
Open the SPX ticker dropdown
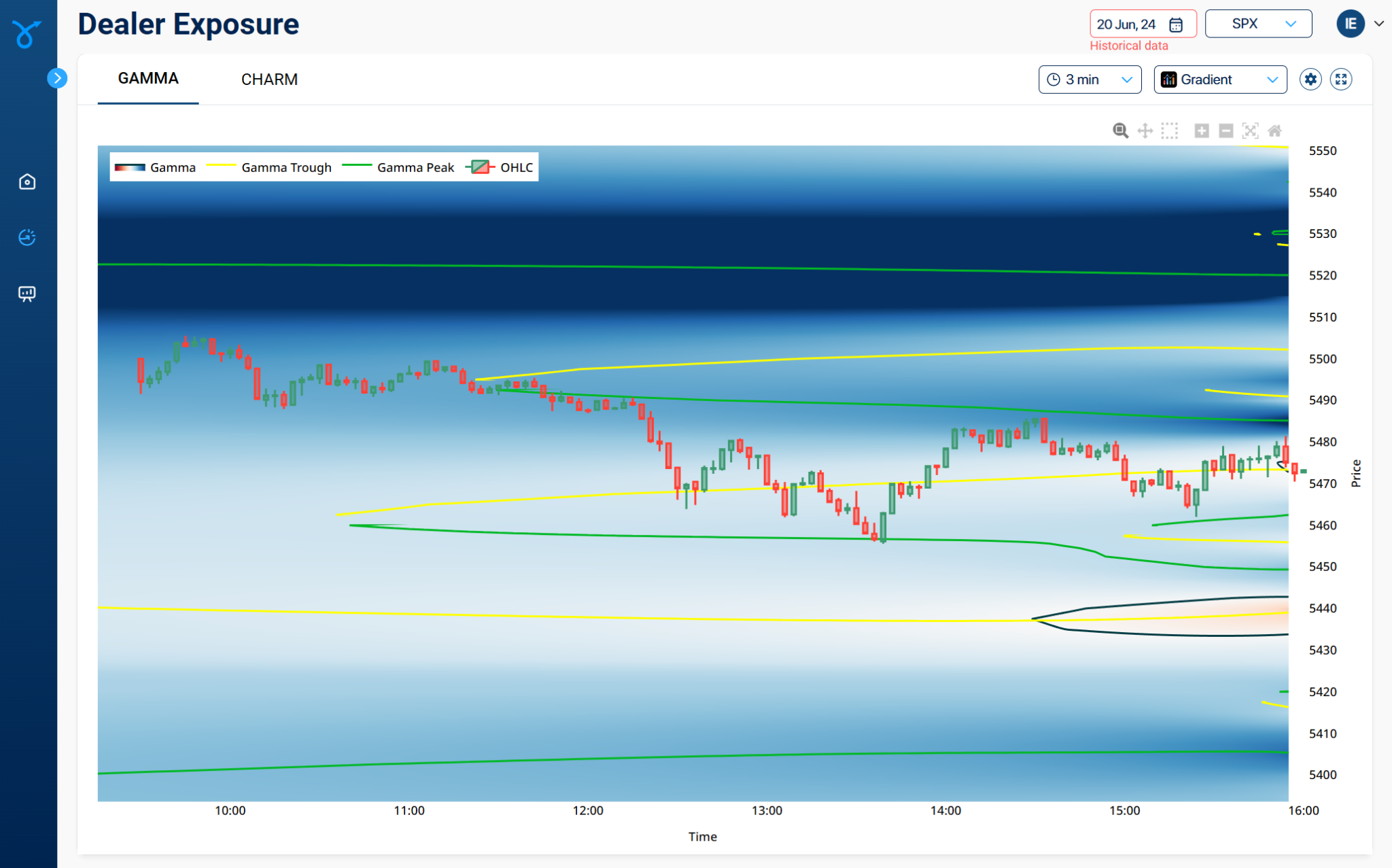(x=1258, y=24)
